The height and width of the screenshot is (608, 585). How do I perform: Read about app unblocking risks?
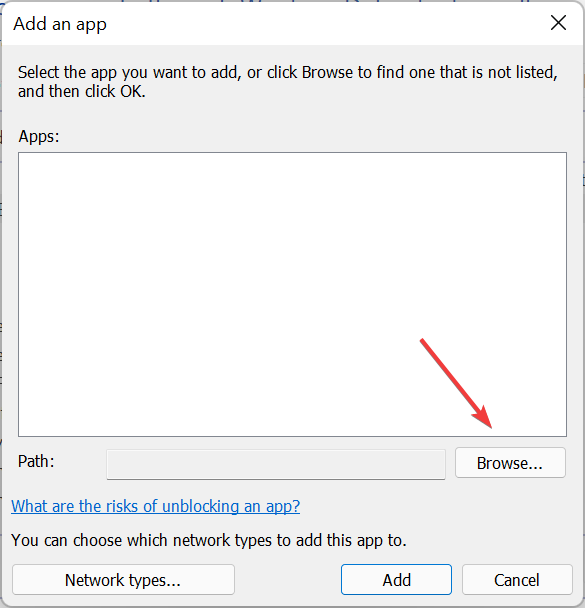(155, 506)
